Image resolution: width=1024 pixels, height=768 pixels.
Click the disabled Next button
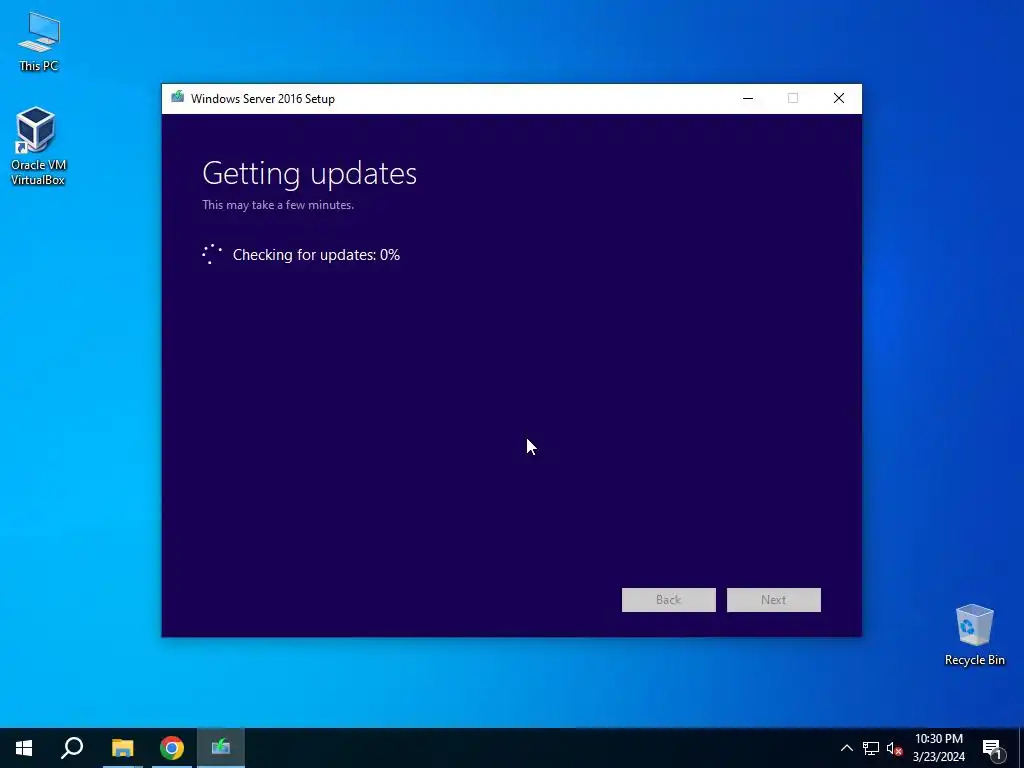773,600
